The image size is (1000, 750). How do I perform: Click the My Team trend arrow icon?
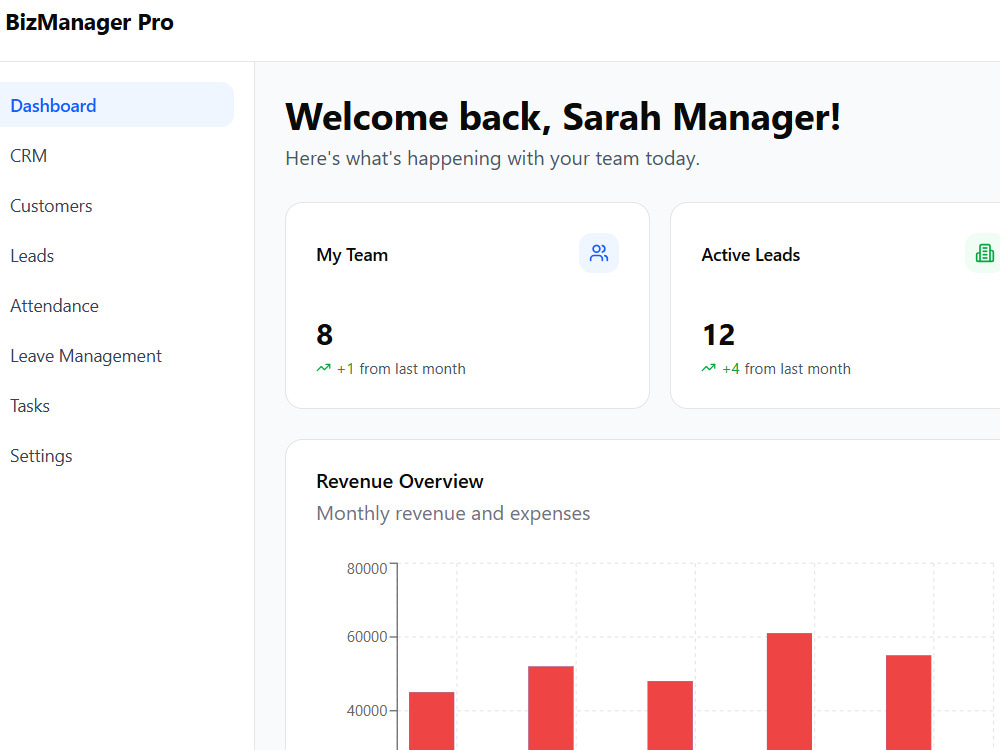(323, 368)
